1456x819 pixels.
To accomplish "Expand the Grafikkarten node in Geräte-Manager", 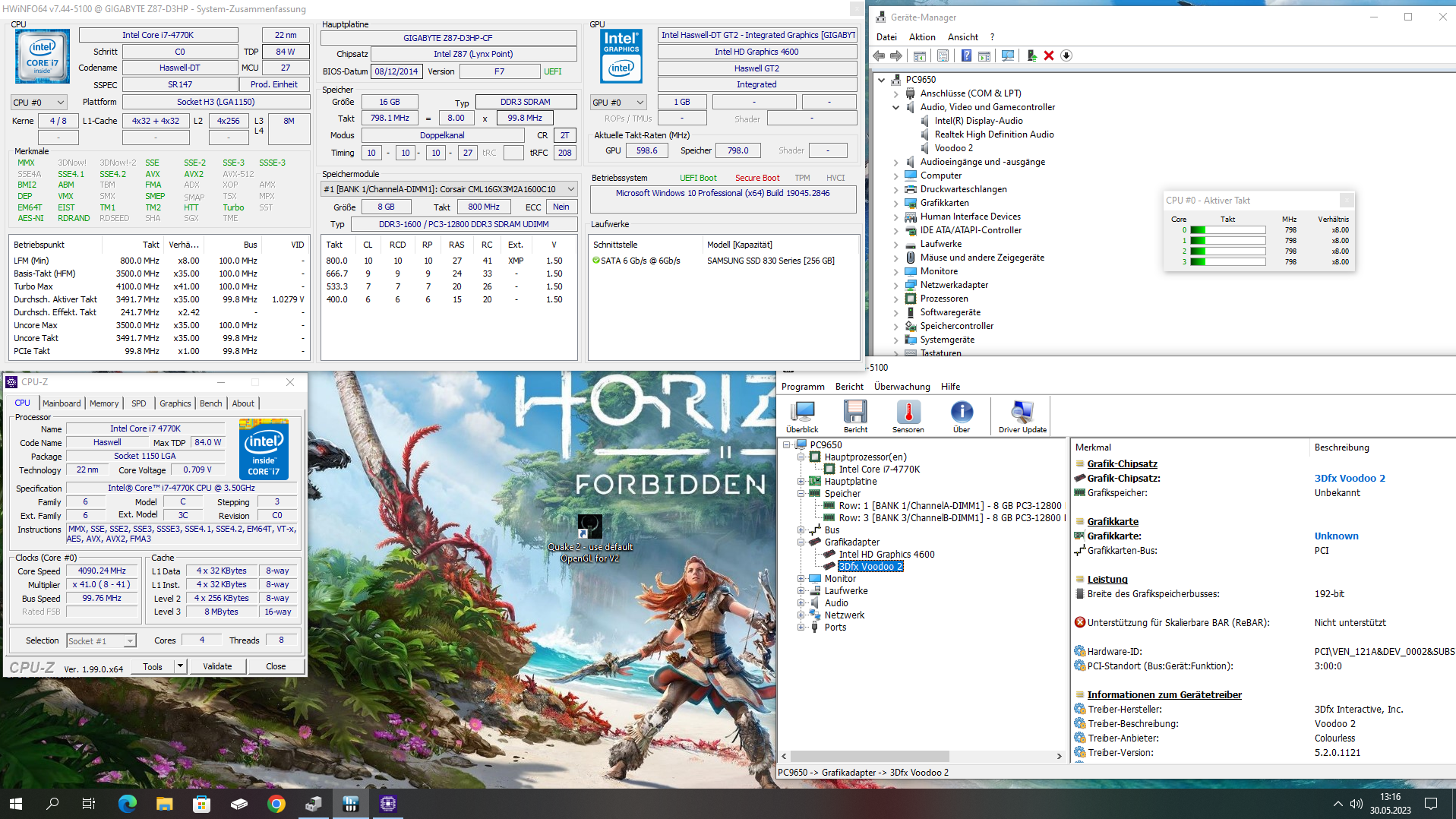I will [895, 203].
